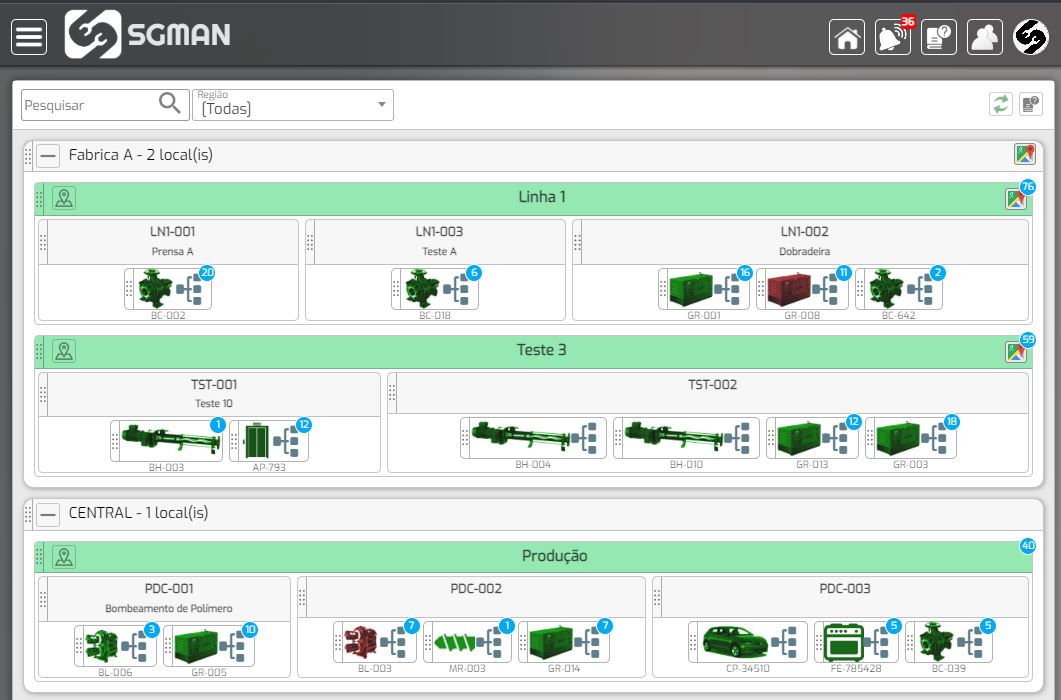Click the Pesquisar search field
Viewport: 1061px width, 700px height.
[x=90, y=103]
